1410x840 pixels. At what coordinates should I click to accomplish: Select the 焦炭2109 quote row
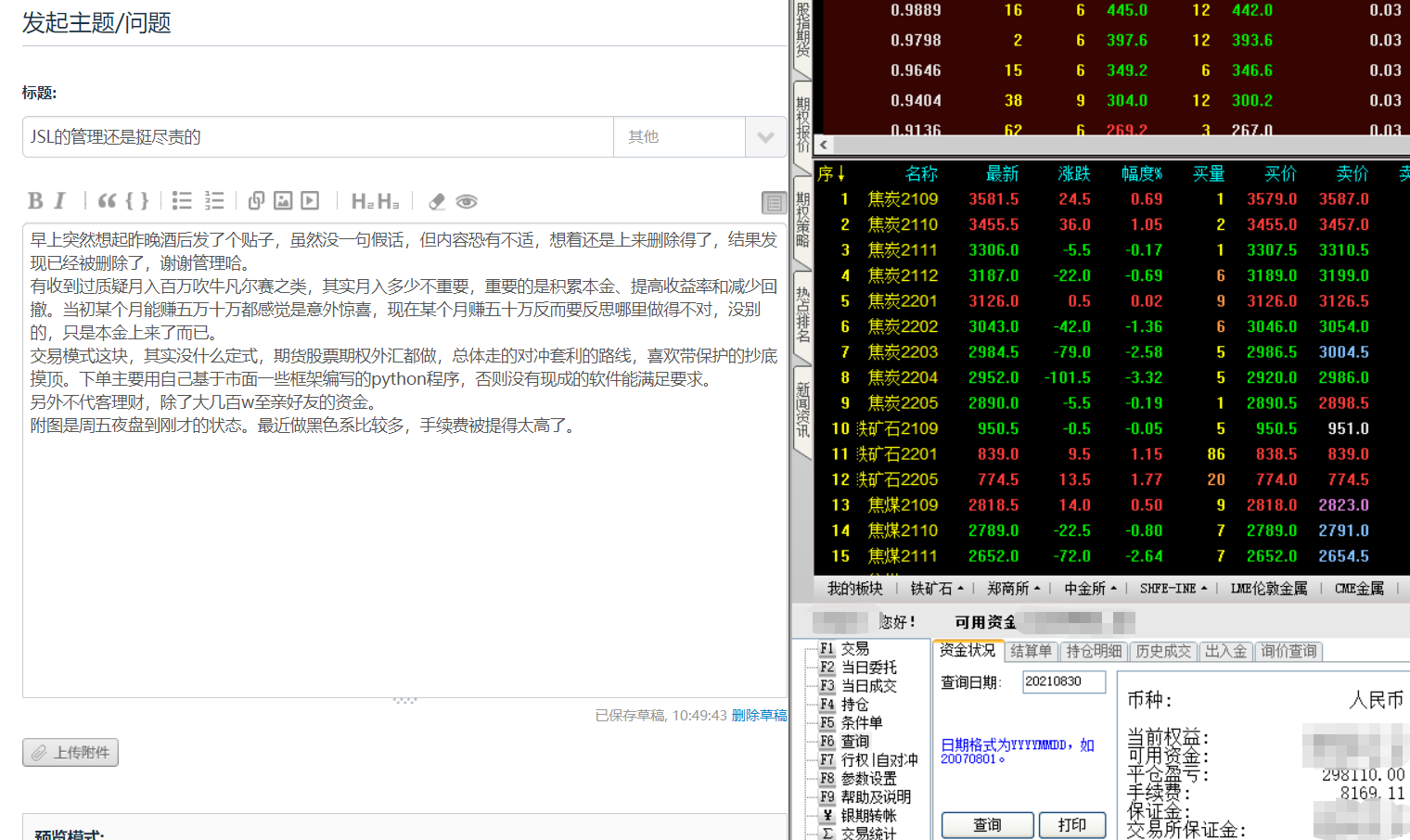pyautogui.click(x=1111, y=199)
